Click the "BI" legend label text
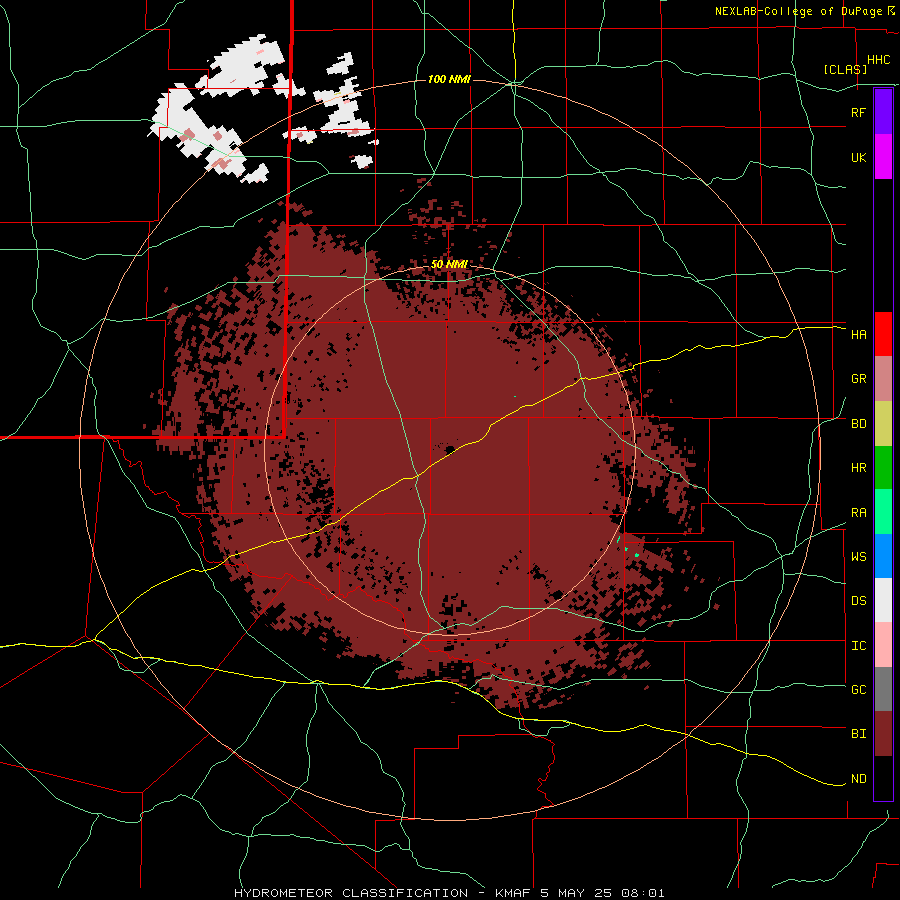Screen dimensions: 900x900 (859, 734)
